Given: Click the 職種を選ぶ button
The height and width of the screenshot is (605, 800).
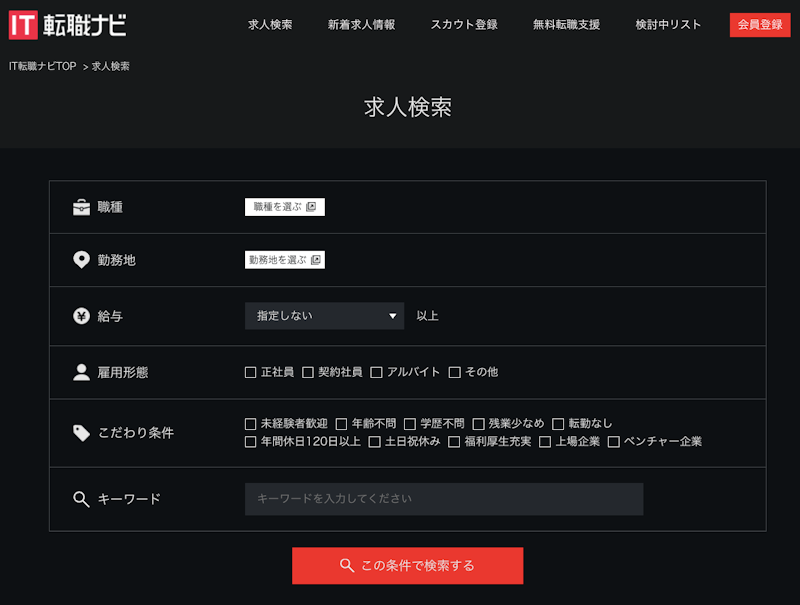Looking at the screenshot, I should point(285,207).
